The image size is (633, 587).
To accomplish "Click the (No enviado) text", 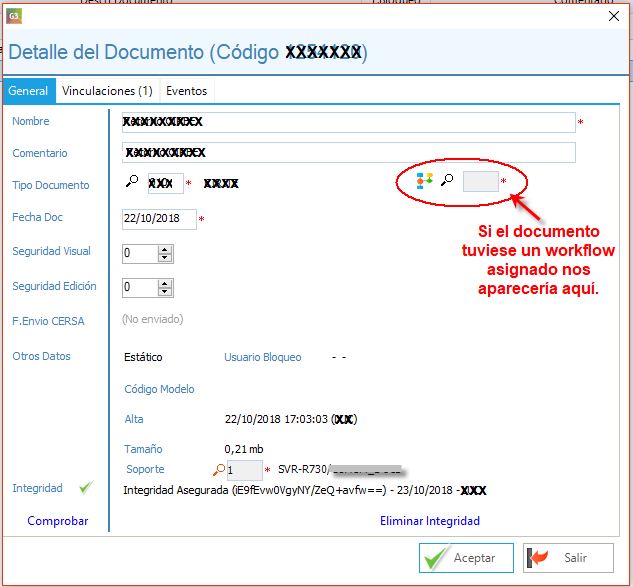I will click(153, 319).
